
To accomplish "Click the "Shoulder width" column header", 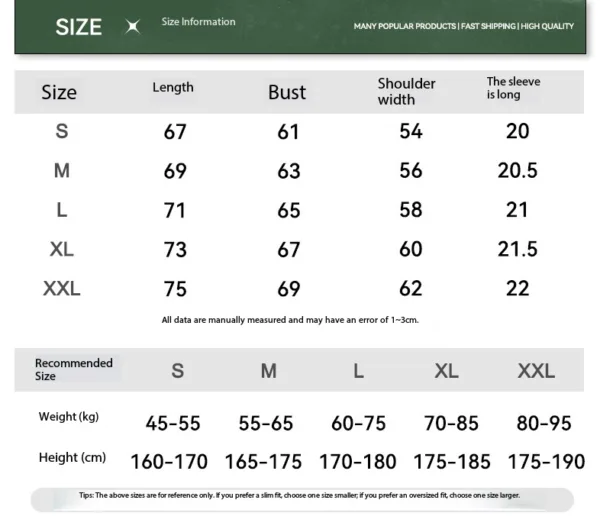I will pos(406,91).
